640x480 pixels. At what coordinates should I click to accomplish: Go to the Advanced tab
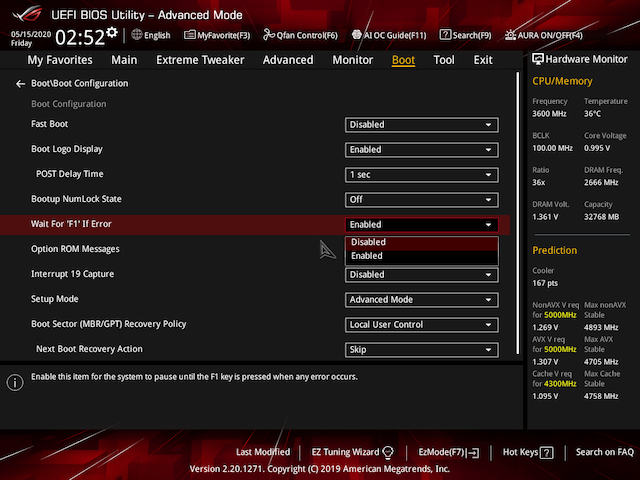pos(288,60)
